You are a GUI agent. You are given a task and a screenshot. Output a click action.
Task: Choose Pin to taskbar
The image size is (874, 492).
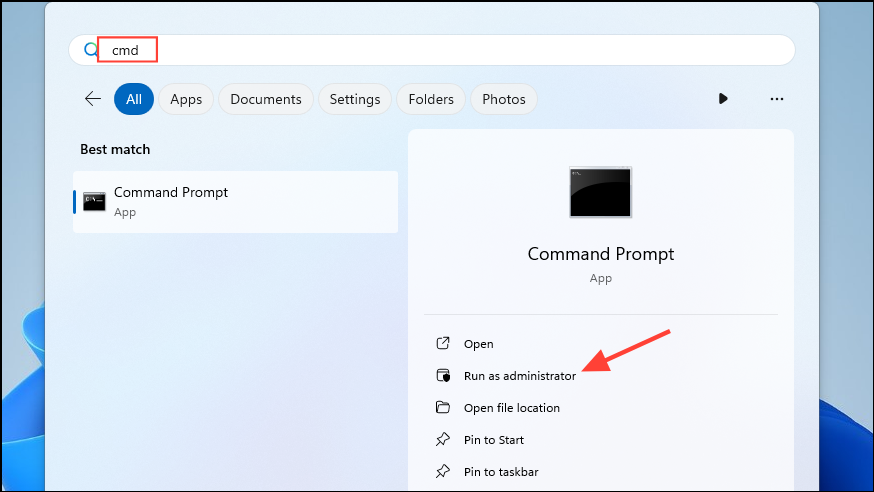(x=501, y=472)
